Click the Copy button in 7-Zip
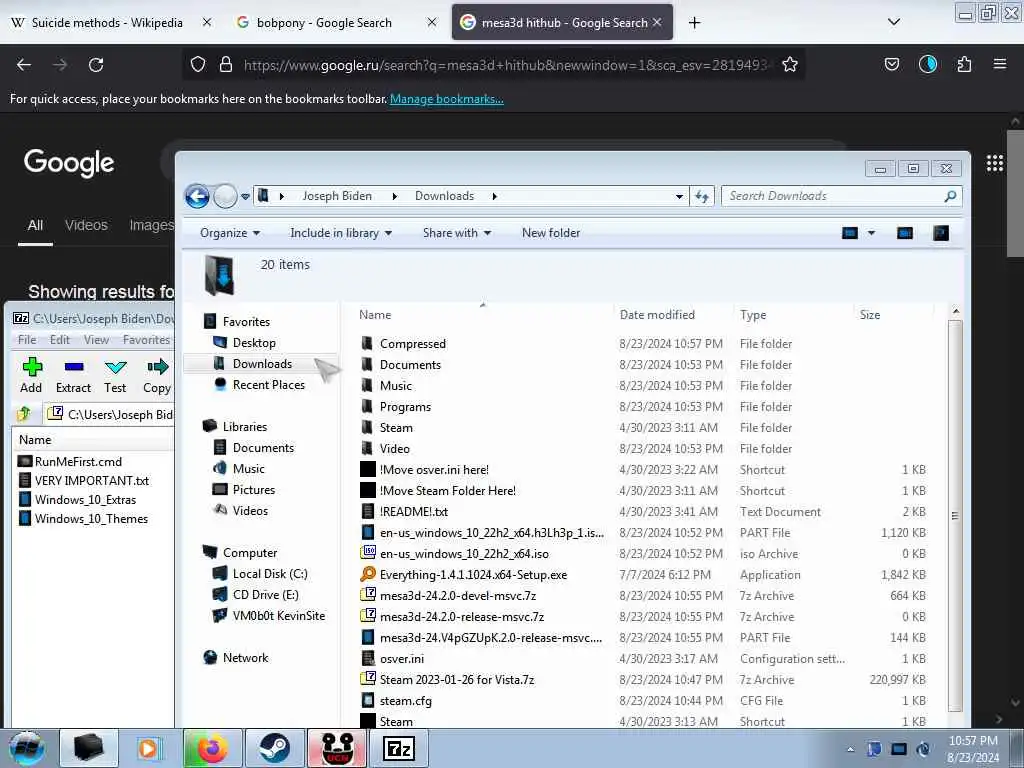1024x768 pixels. coord(157,376)
